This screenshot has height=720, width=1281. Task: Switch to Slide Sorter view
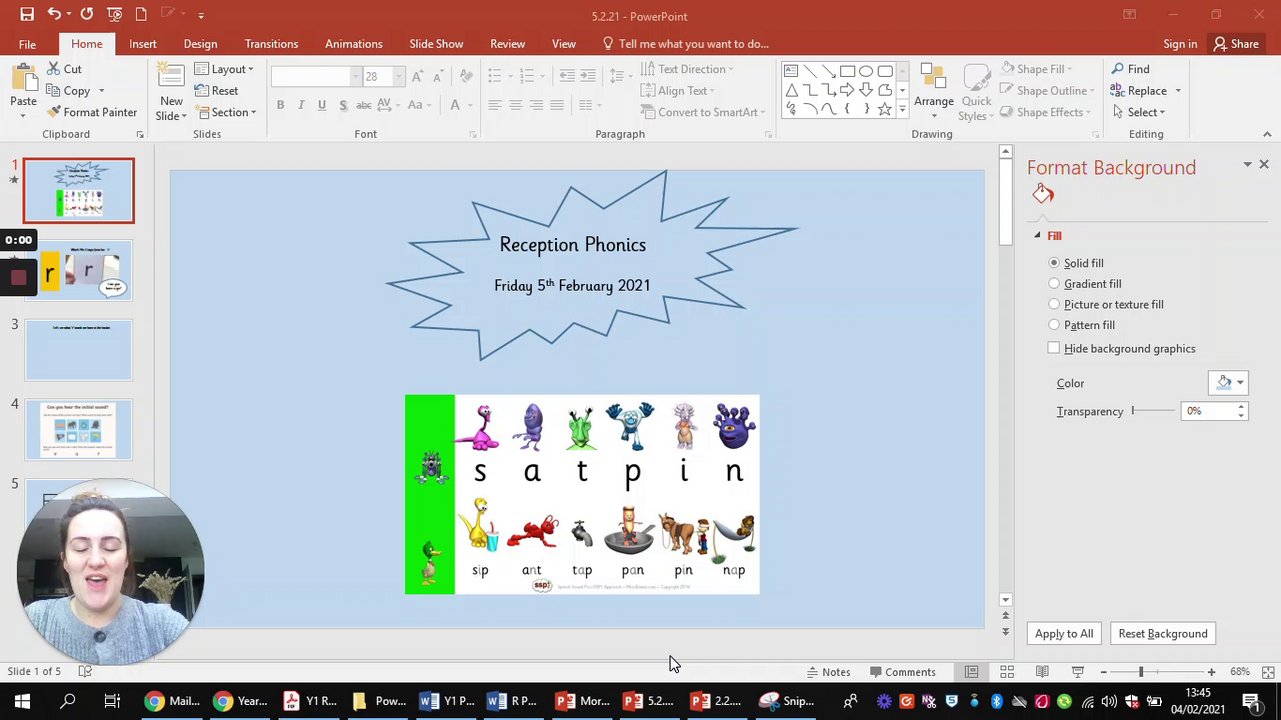[x=1007, y=672]
